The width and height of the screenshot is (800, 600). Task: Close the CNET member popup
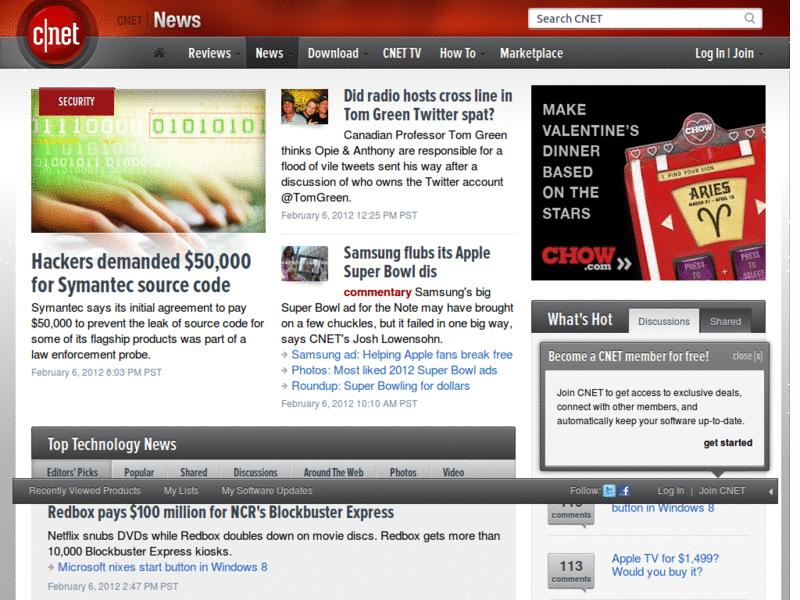pos(747,356)
